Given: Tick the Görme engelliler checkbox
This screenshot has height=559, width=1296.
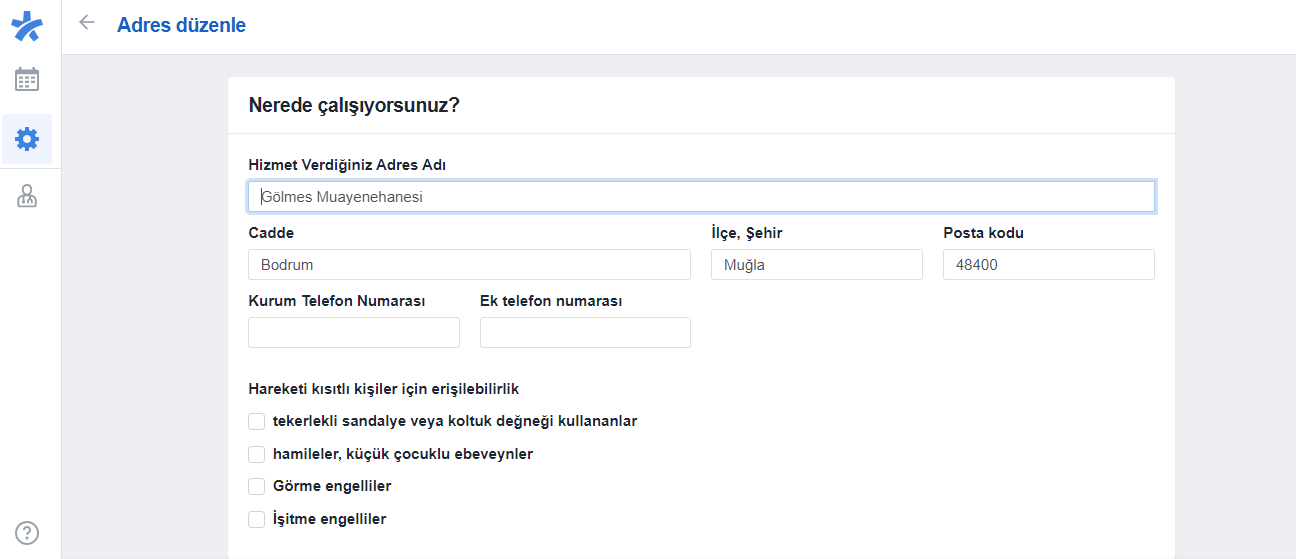Looking at the screenshot, I should pyautogui.click(x=257, y=487).
